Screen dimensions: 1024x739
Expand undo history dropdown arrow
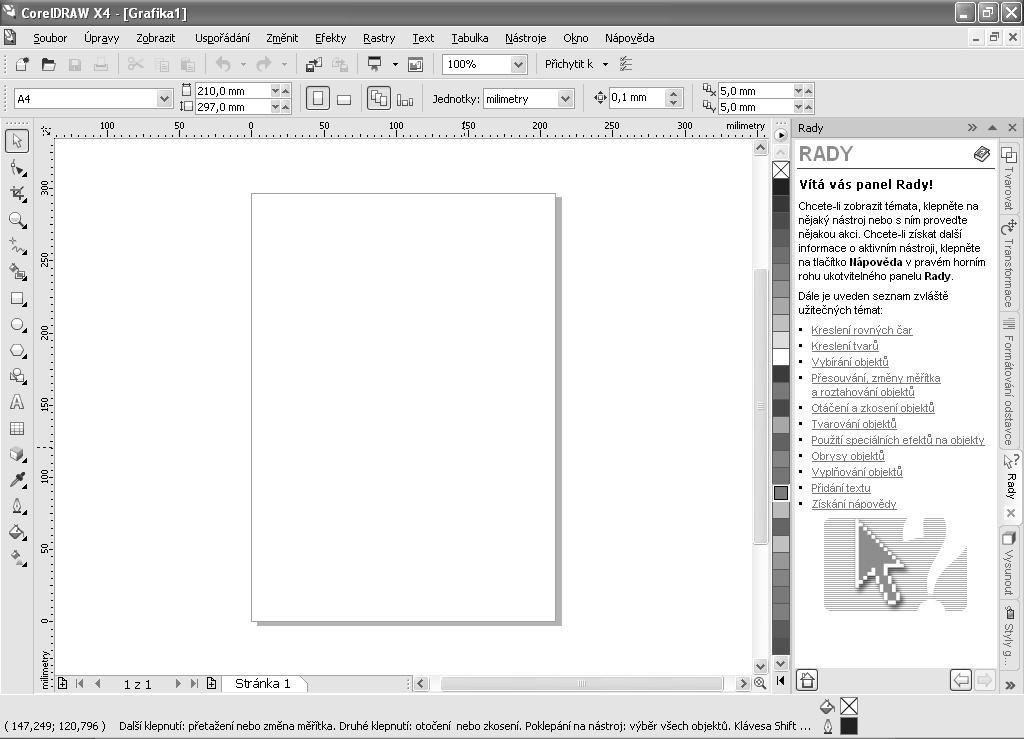tap(243, 64)
